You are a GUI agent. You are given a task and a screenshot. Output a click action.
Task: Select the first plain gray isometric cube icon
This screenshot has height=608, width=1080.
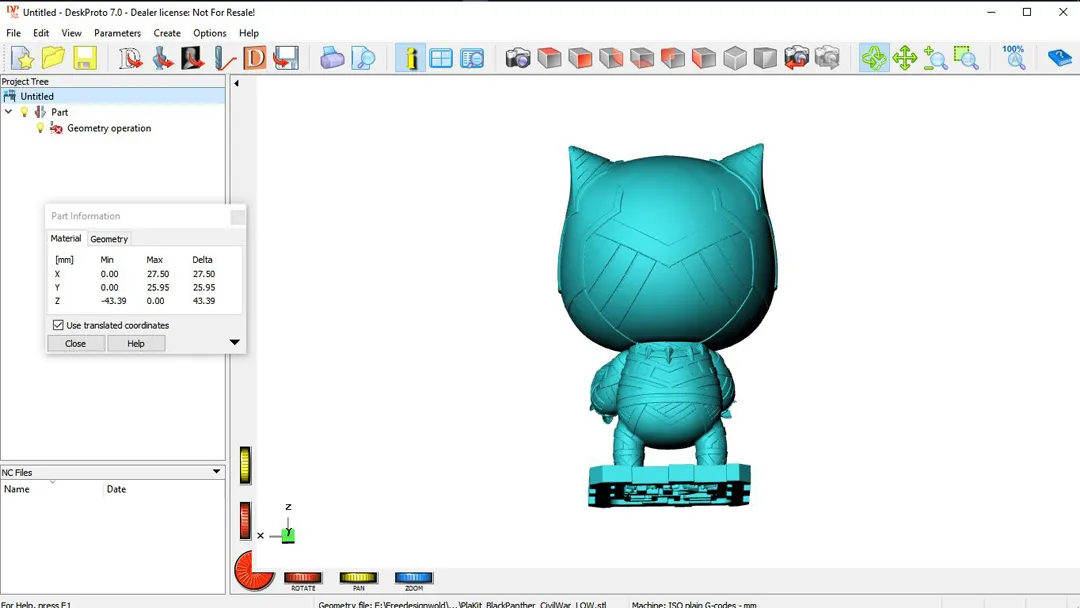click(x=735, y=59)
